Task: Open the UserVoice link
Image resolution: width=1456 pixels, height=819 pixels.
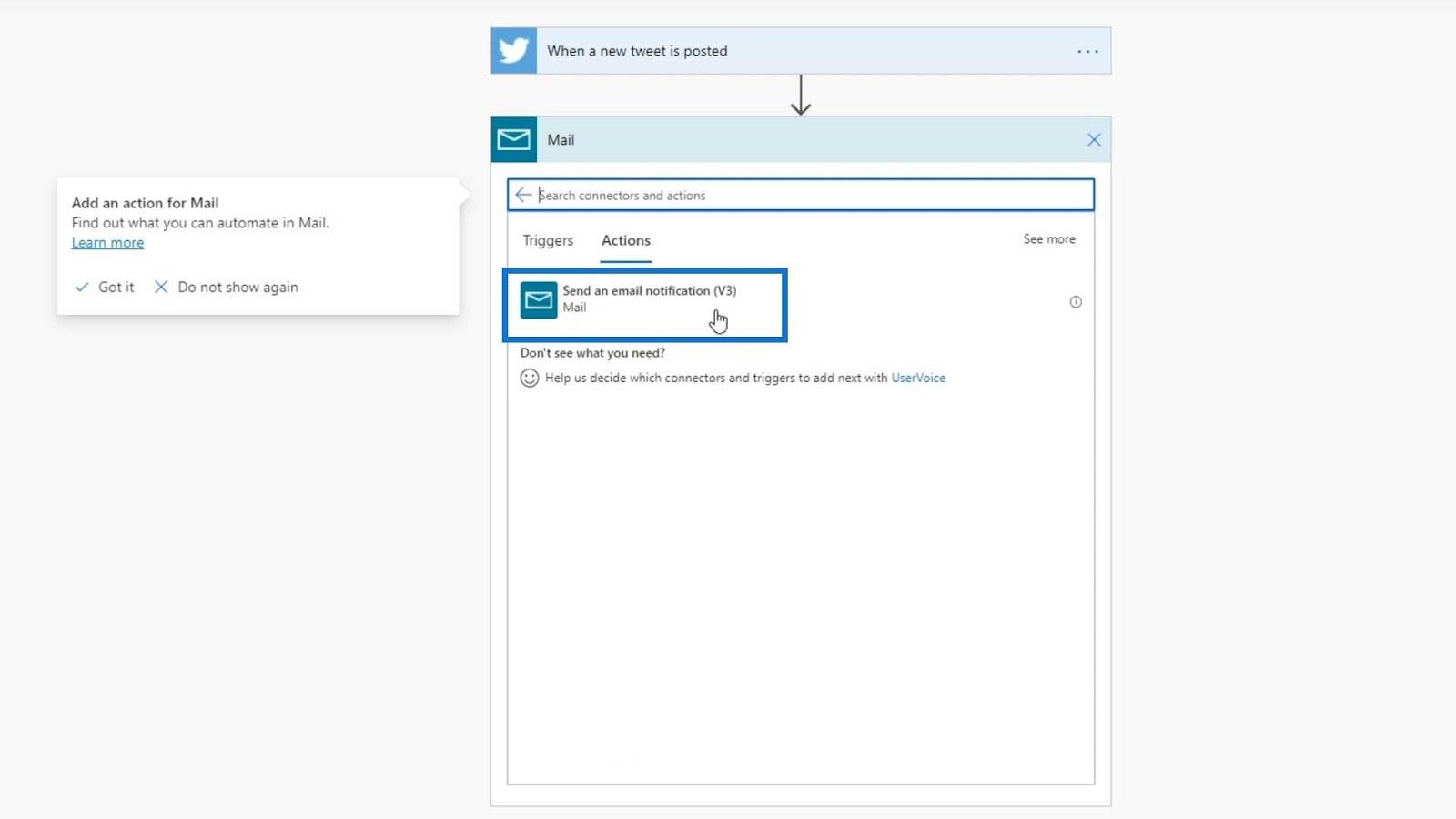Action: coord(918,378)
